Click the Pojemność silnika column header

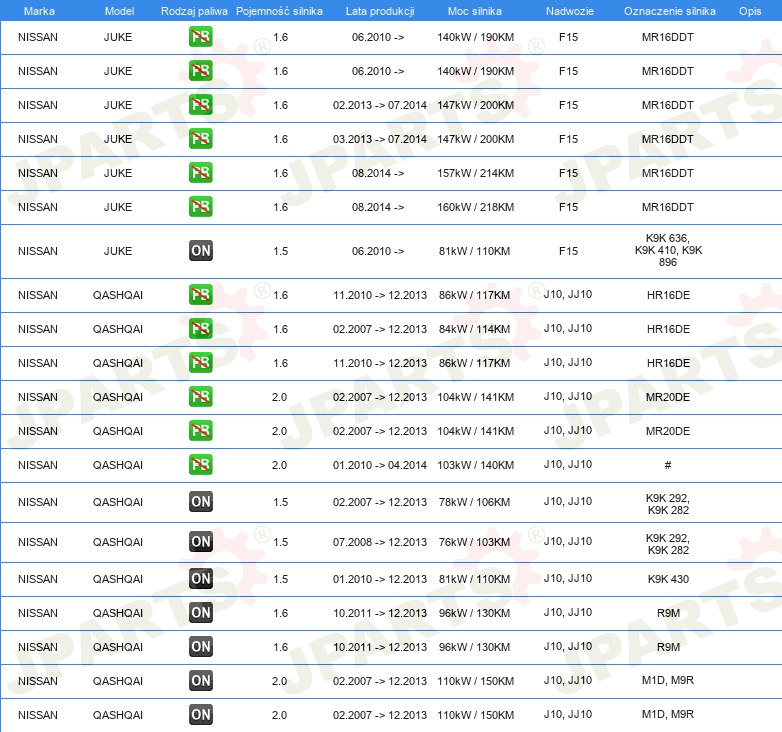tap(280, 10)
